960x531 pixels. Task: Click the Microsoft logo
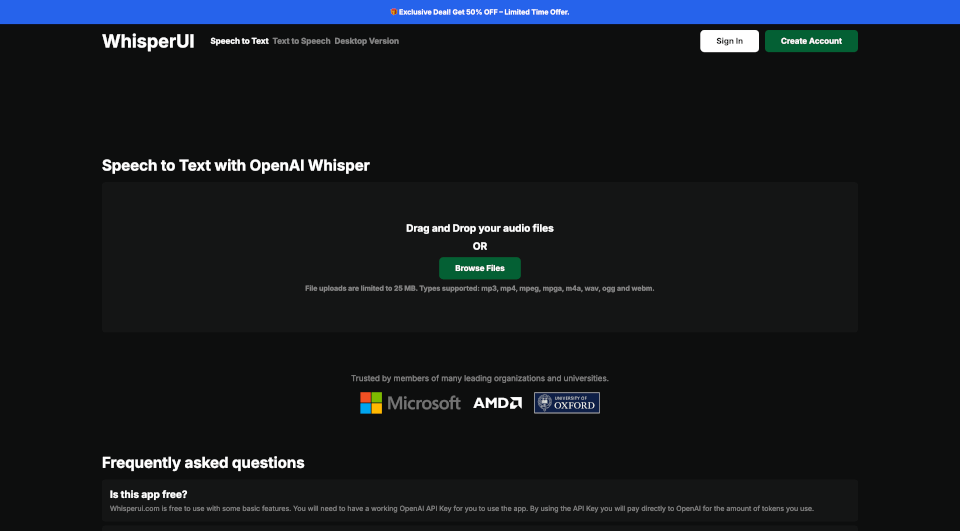tap(410, 403)
